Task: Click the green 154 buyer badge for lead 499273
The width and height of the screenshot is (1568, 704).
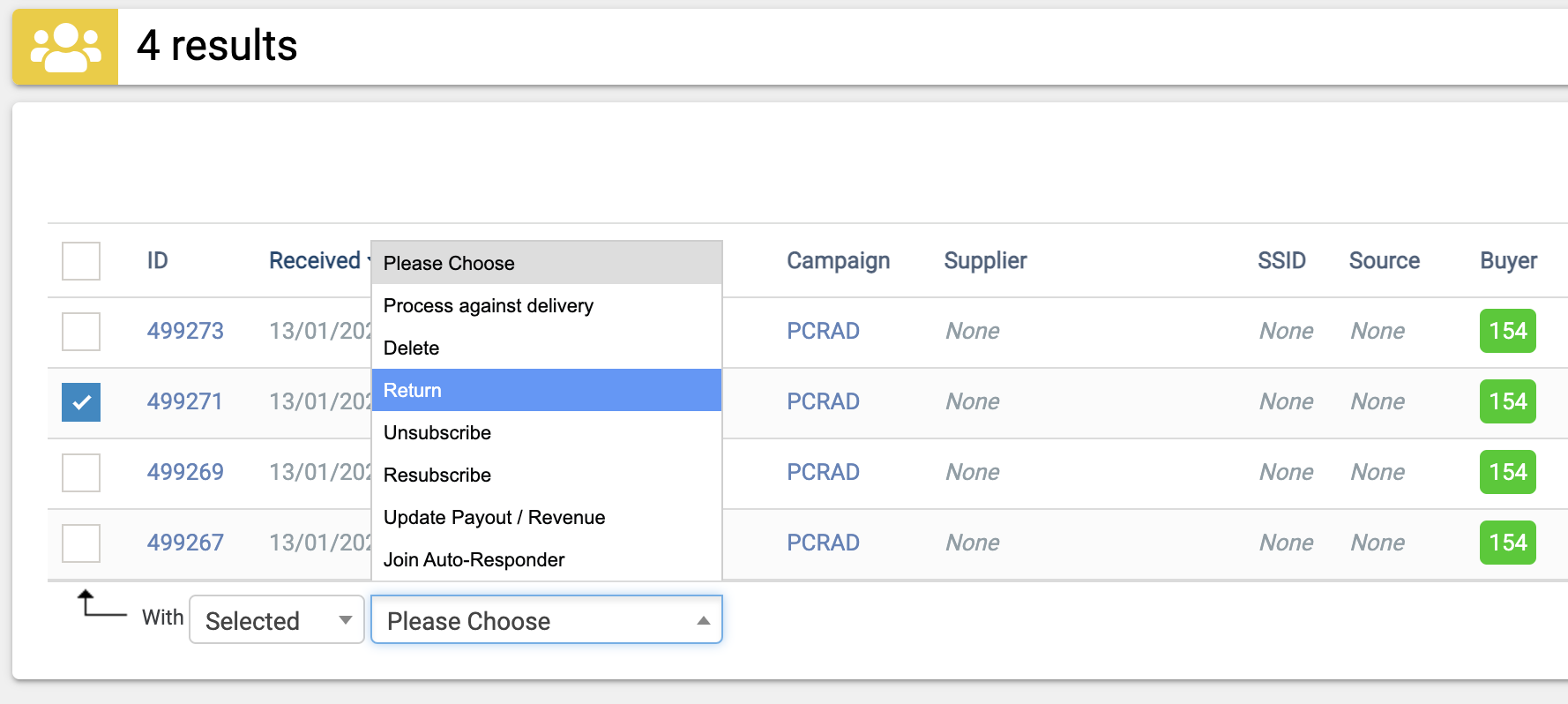Action: (1507, 331)
